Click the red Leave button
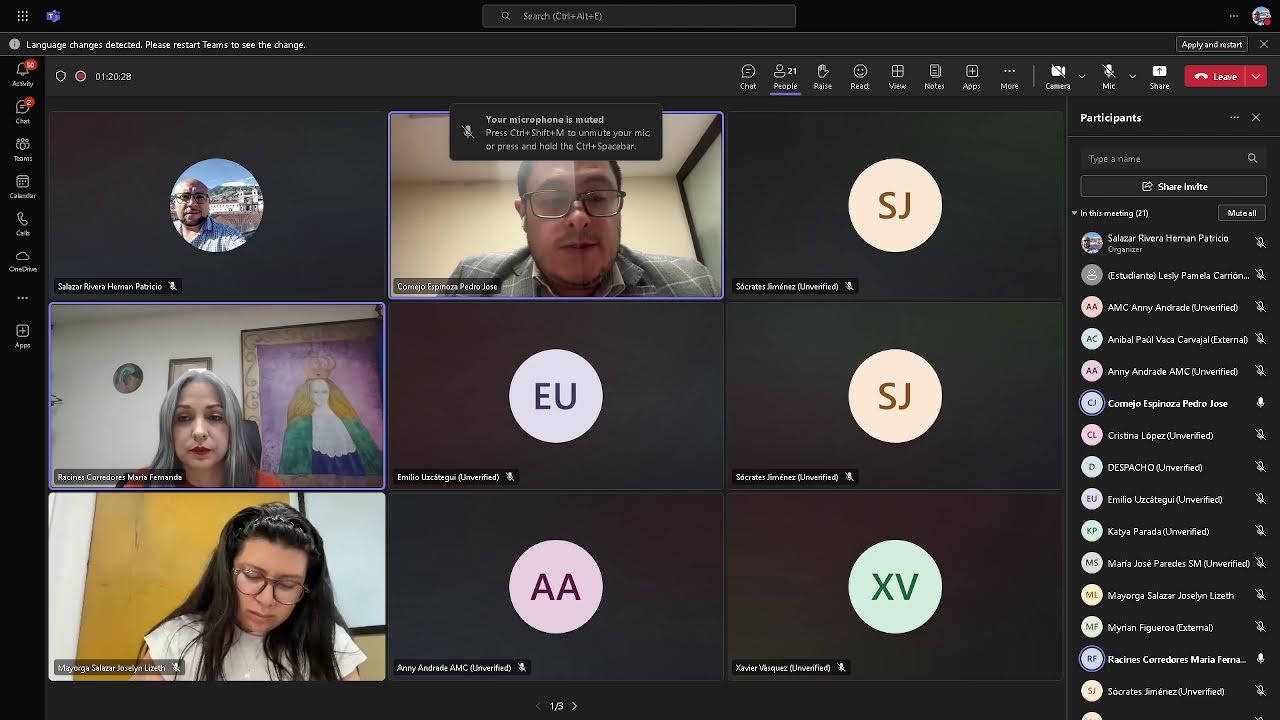1280x720 pixels. [x=1217, y=76]
